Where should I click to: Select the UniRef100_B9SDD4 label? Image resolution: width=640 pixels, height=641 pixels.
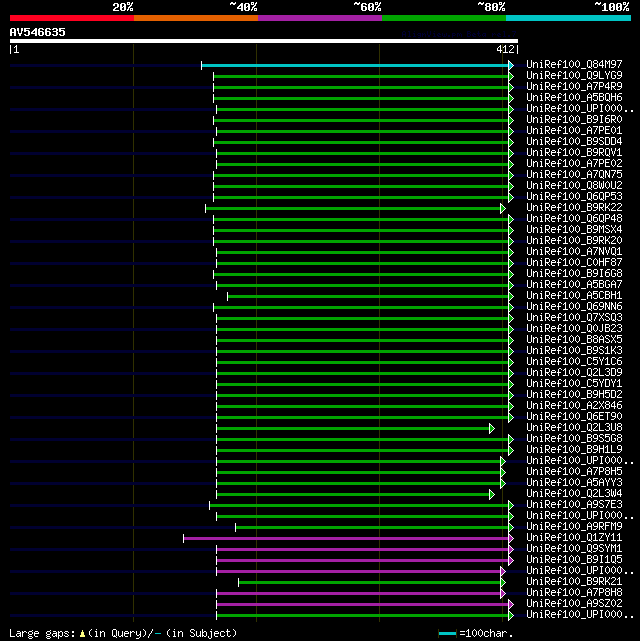(x=574, y=142)
